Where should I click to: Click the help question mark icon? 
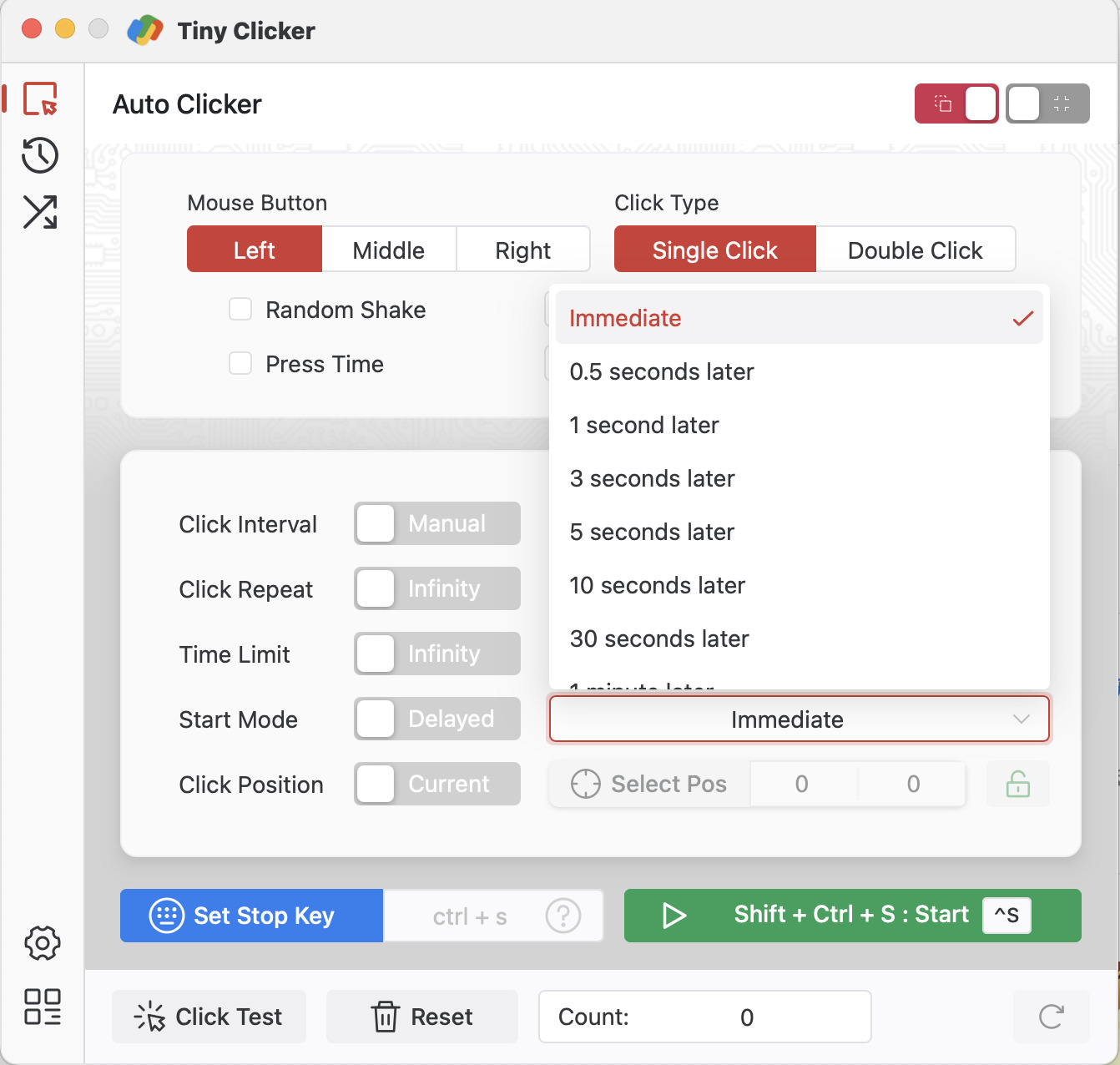click(x=563, y=916)
